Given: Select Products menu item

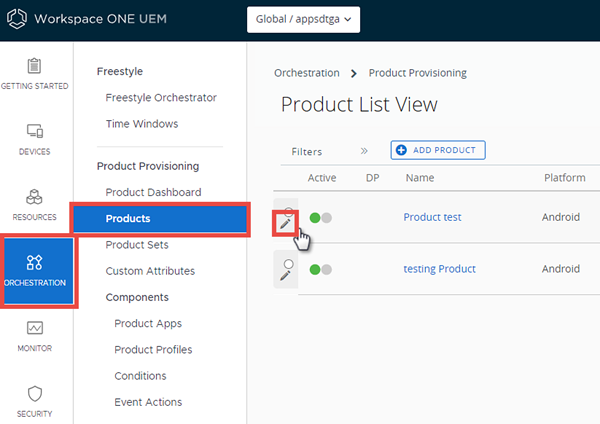Looking at the screenshot, I should click(160, 219).
